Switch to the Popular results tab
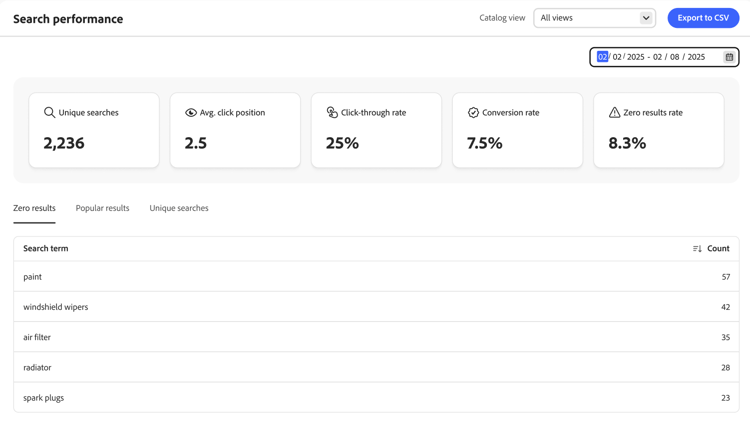The image size is (750, 421). pos(102,208)
